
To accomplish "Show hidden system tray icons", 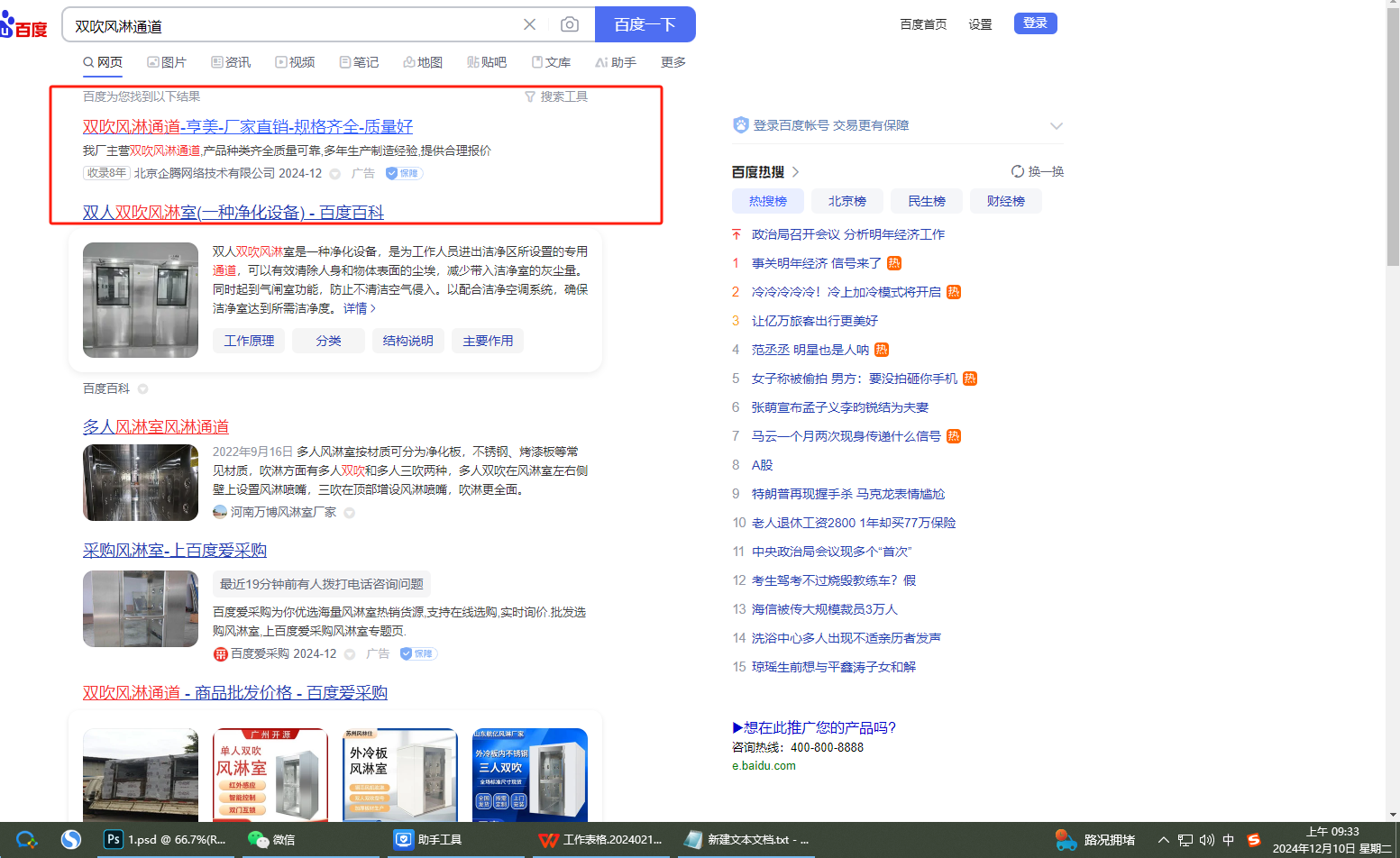I will click(x=1164, y=840).
